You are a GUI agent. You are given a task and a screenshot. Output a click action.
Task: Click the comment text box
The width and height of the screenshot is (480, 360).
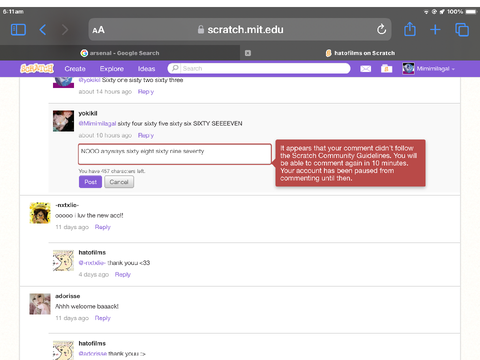click(175, 154)
